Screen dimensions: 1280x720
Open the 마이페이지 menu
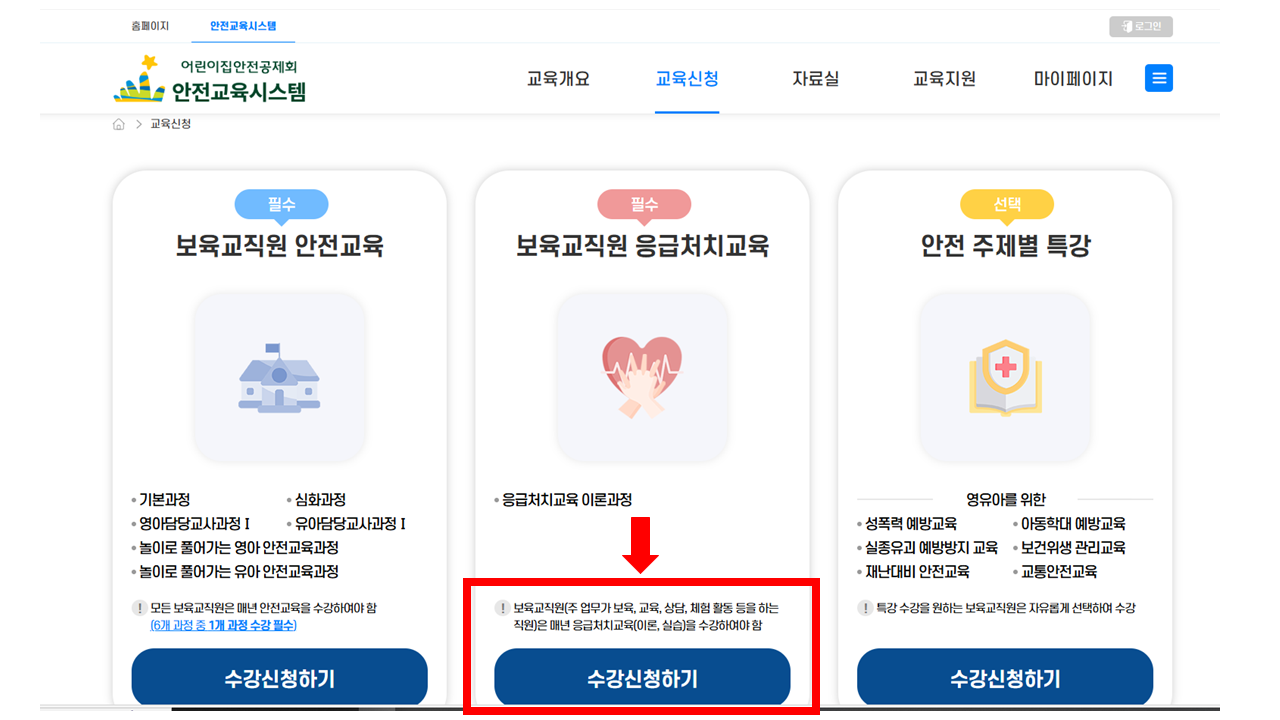(1073, 79)
